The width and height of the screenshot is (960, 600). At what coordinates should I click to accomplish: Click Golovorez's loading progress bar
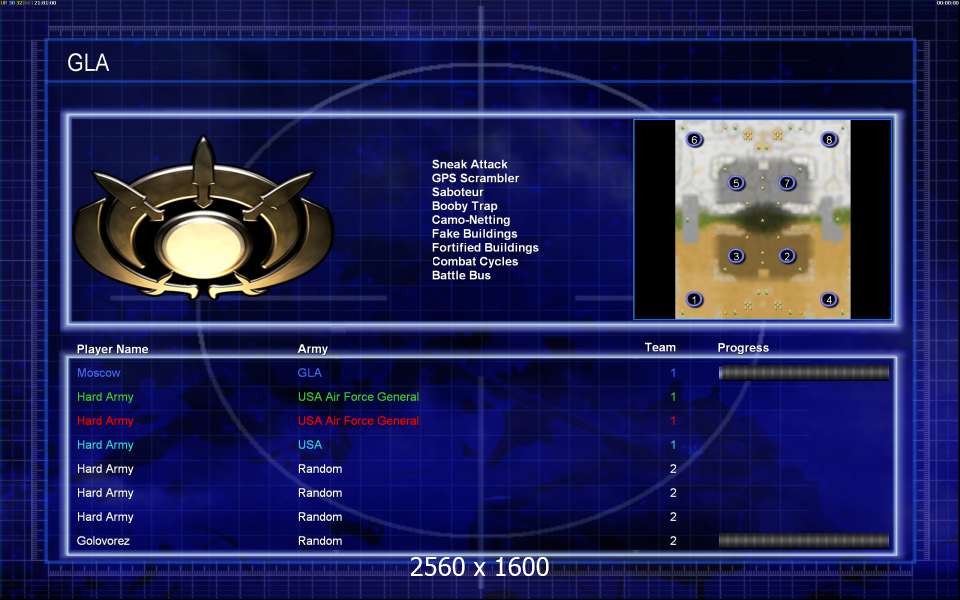[804, 541]
